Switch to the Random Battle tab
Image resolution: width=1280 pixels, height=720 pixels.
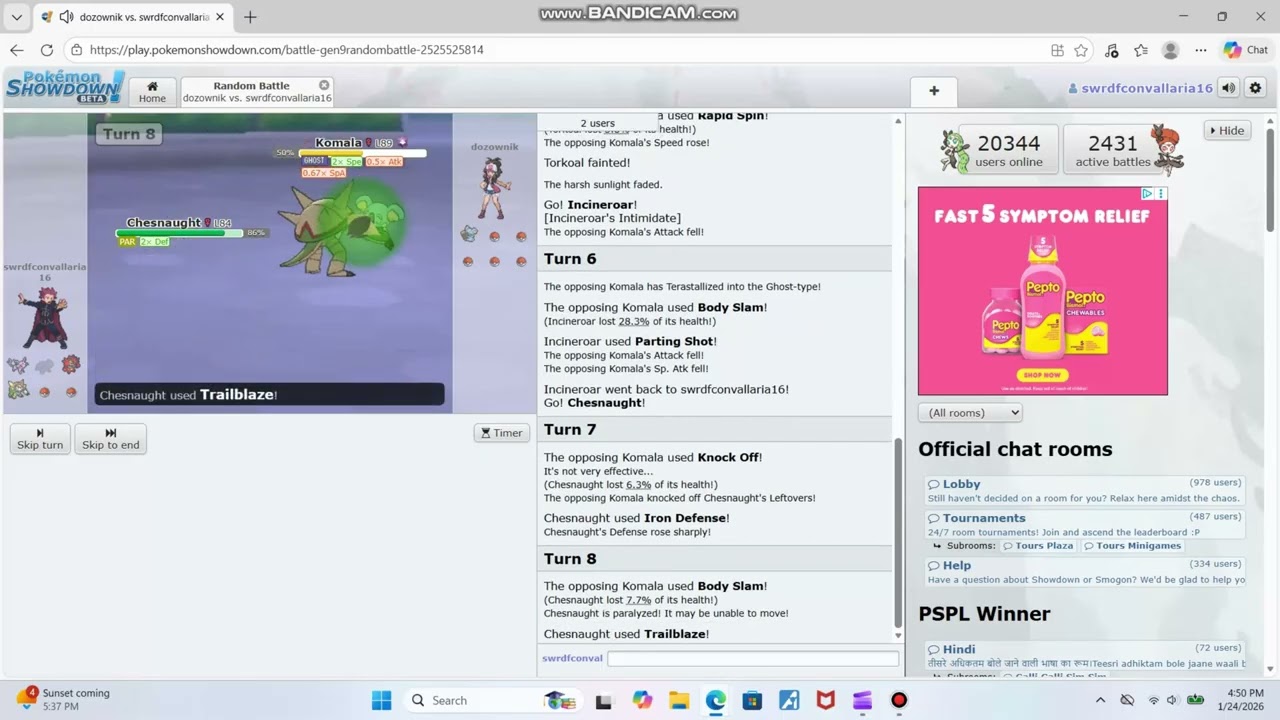256,92
